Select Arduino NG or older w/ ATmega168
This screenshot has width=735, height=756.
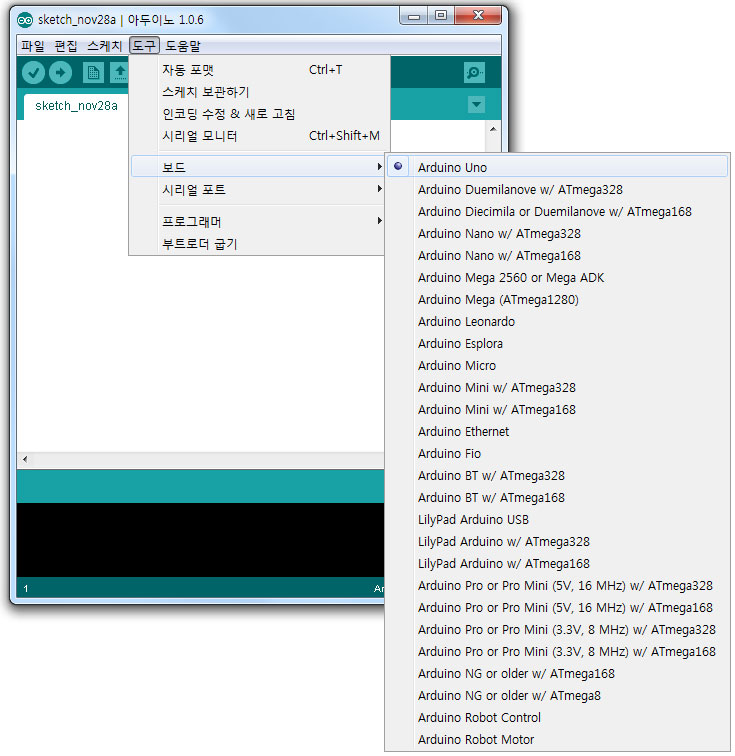[557, 674]
